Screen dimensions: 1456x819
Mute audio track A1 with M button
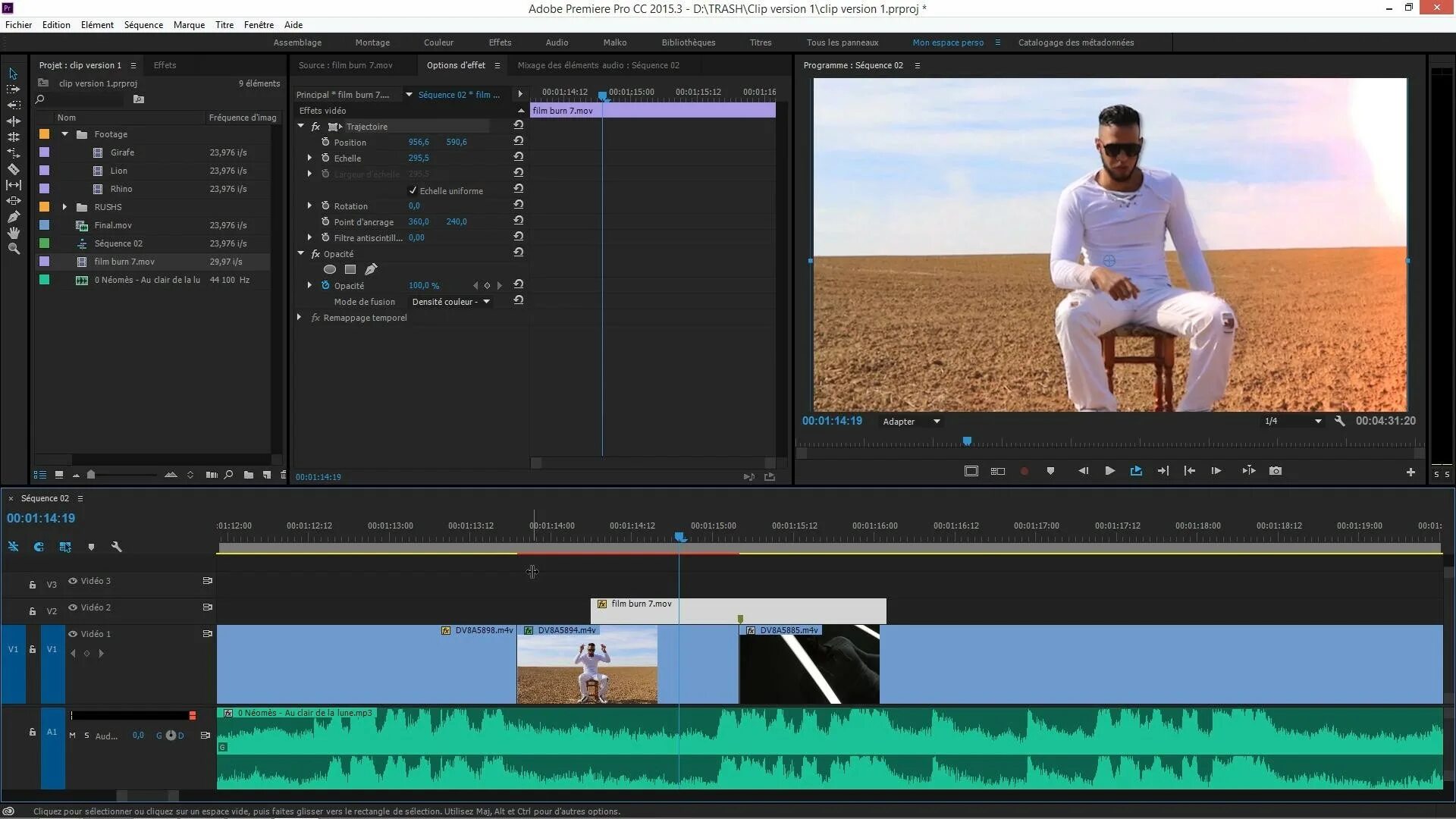pos(72,736)
